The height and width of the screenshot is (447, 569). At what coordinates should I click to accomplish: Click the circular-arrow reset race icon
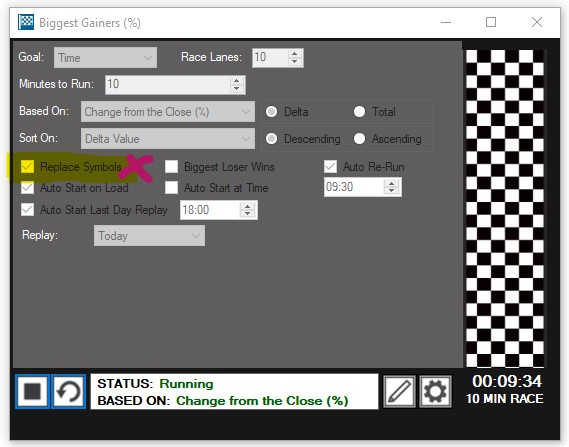(69, 391)
